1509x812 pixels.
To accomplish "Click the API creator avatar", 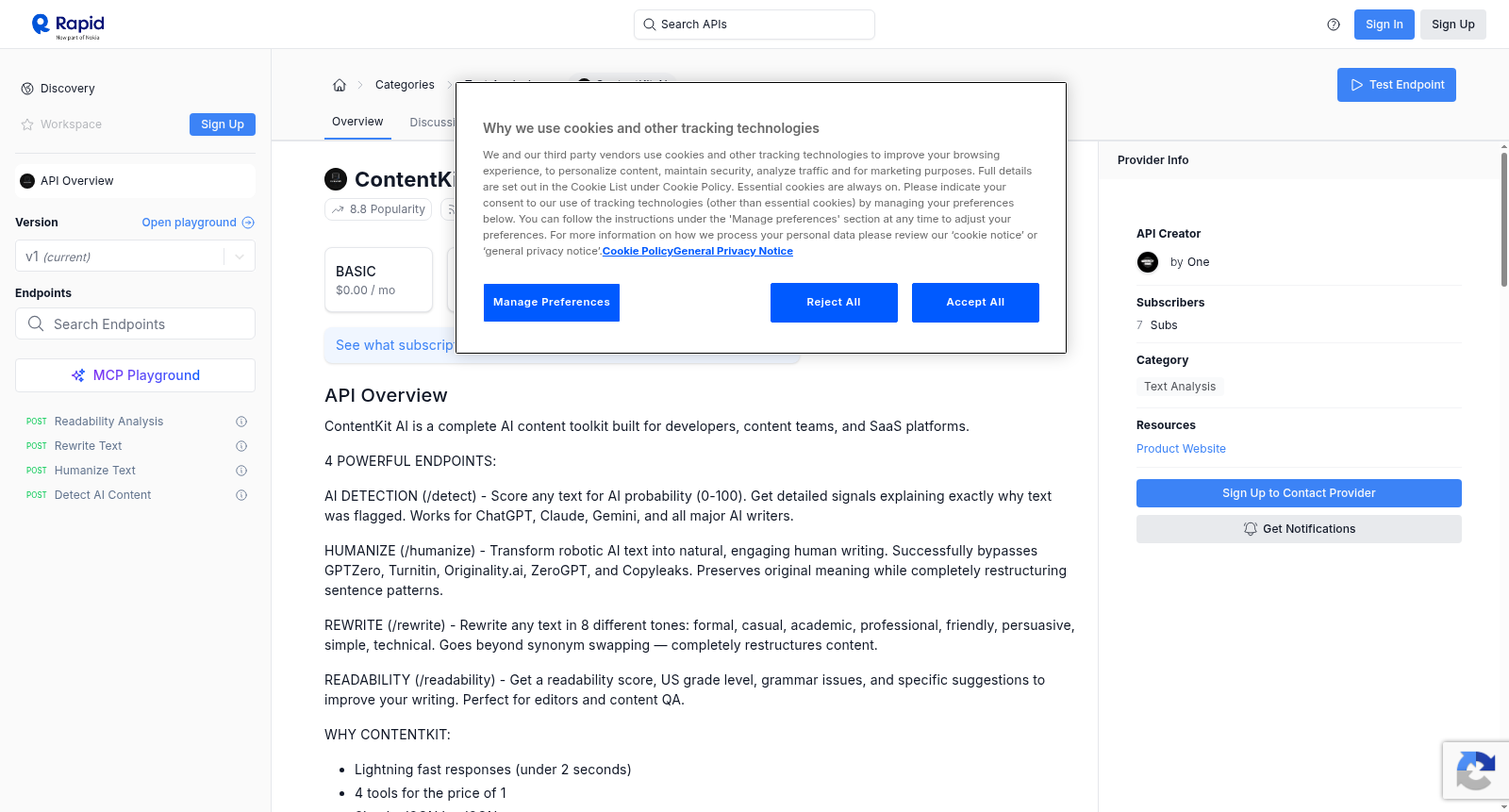I will (1148, 262).
